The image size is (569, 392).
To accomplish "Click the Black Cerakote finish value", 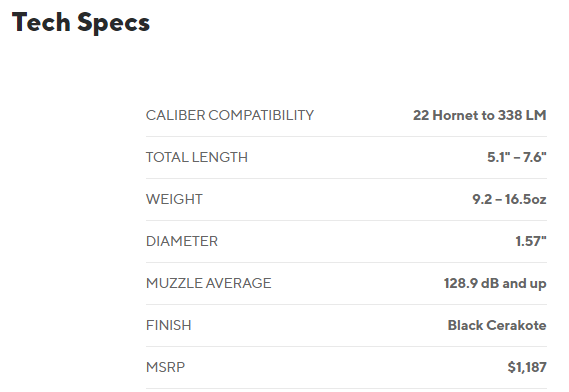I will pos(497,325).
